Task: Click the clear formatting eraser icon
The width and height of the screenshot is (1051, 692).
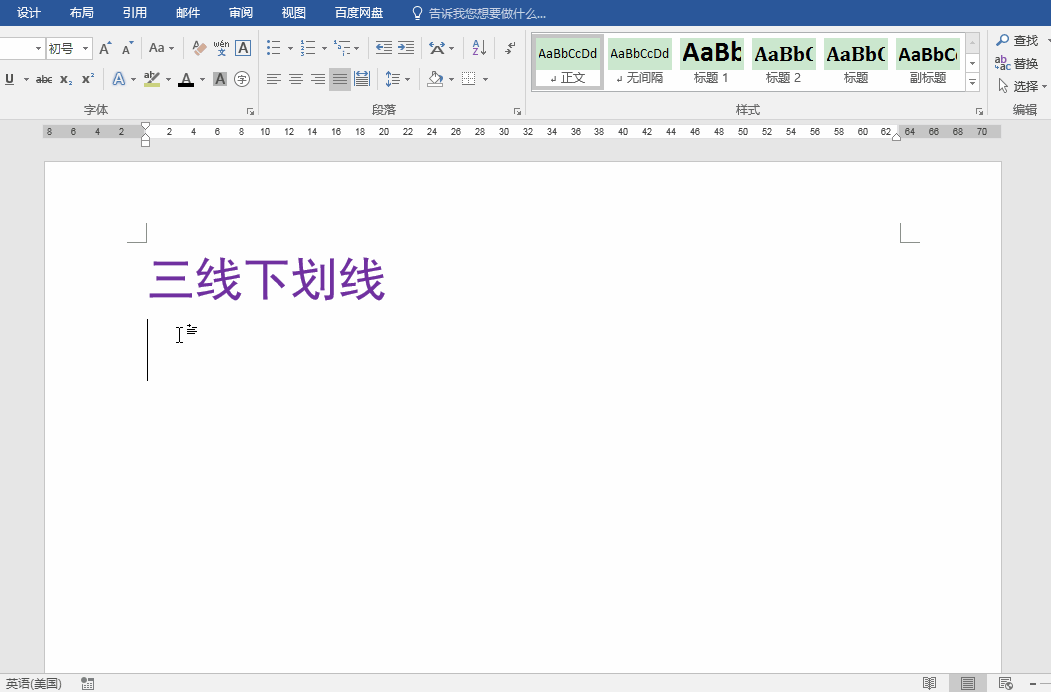Action: [x=199, y=48]
